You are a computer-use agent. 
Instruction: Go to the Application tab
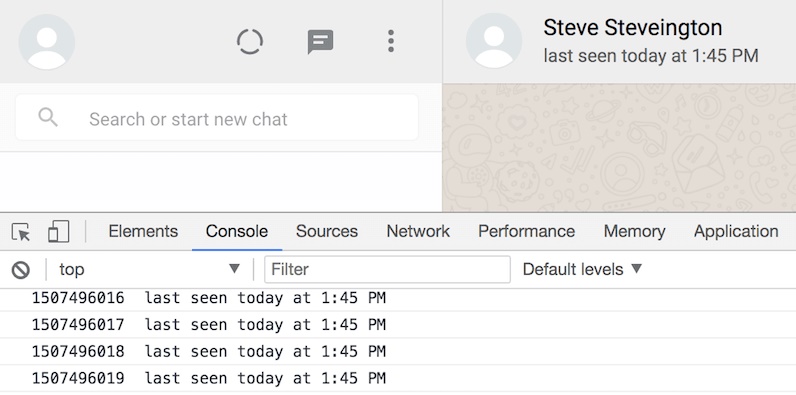[x=736, y=232]
